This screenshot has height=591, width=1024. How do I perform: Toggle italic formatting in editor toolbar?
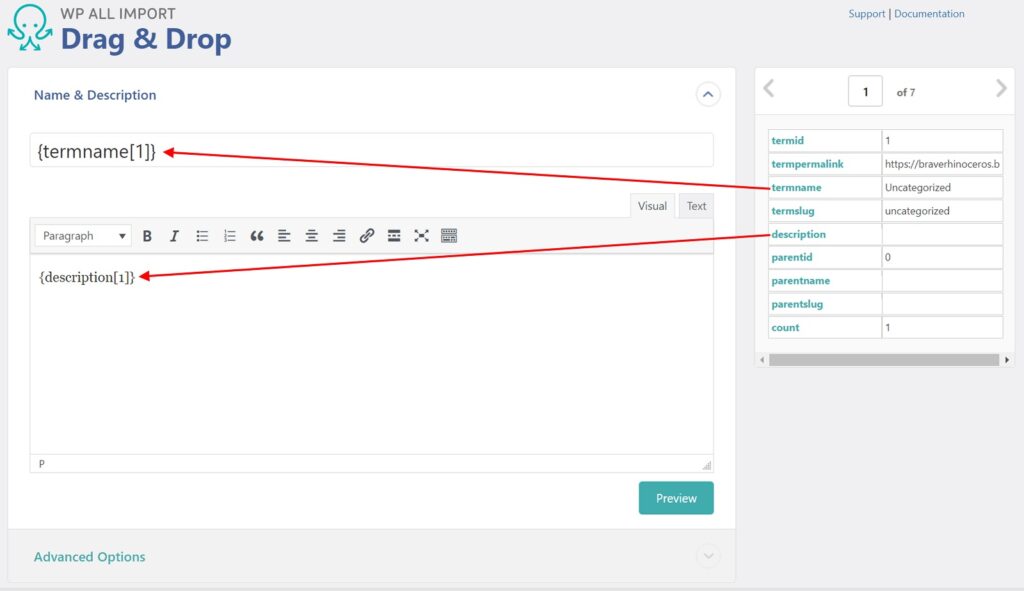point(174,236)
